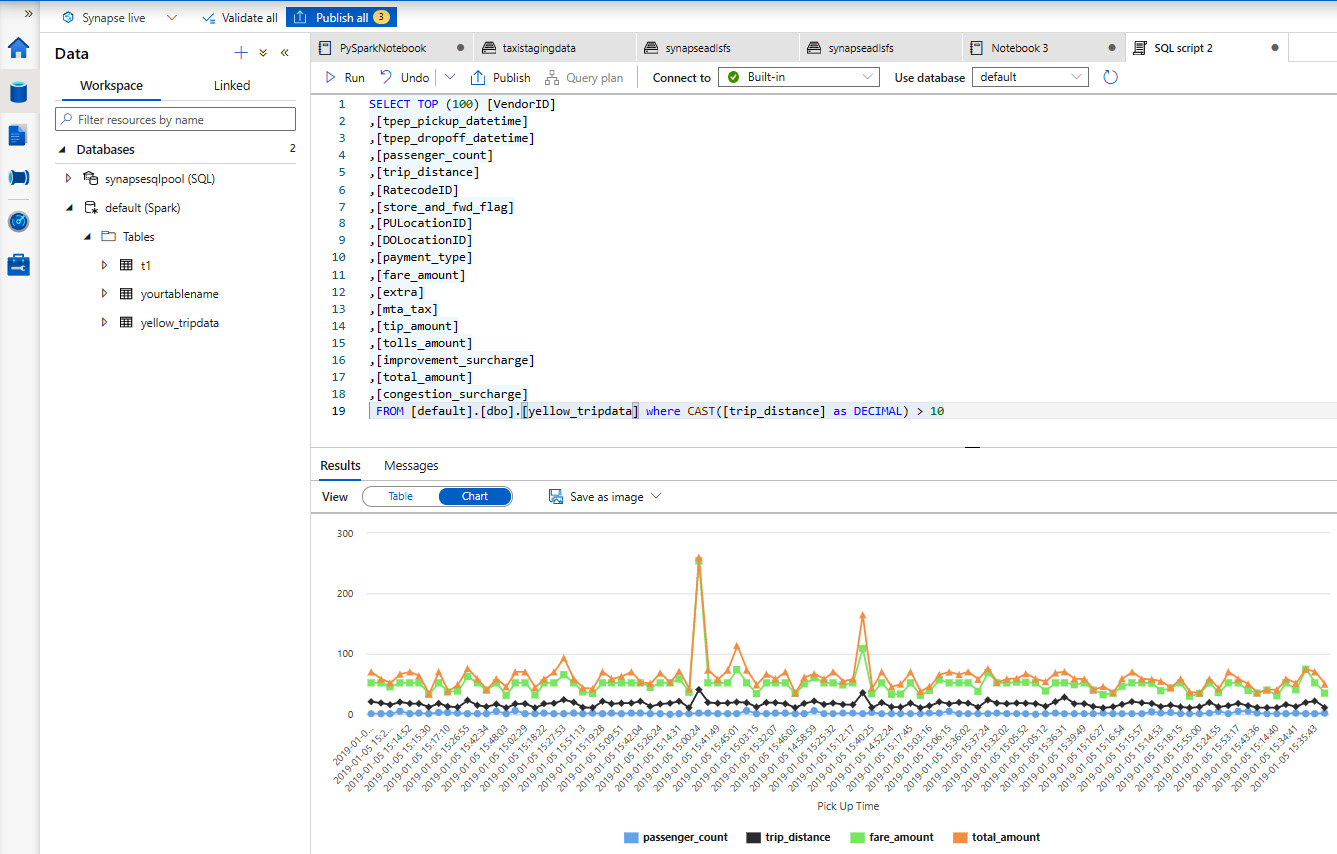Collapse the Data panel with double chevron
The width and height of the screenshot is (1337, 854).
(x=285, y=53)
